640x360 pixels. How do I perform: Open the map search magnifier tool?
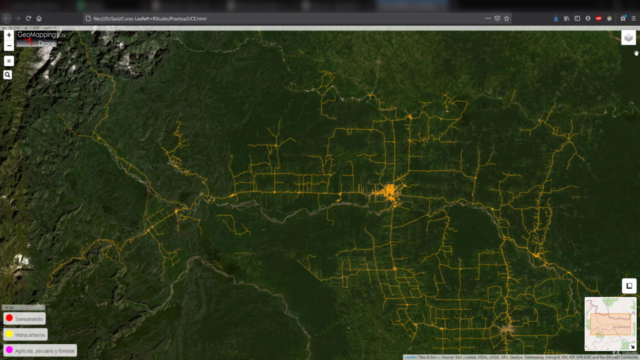tap(7, 75)
